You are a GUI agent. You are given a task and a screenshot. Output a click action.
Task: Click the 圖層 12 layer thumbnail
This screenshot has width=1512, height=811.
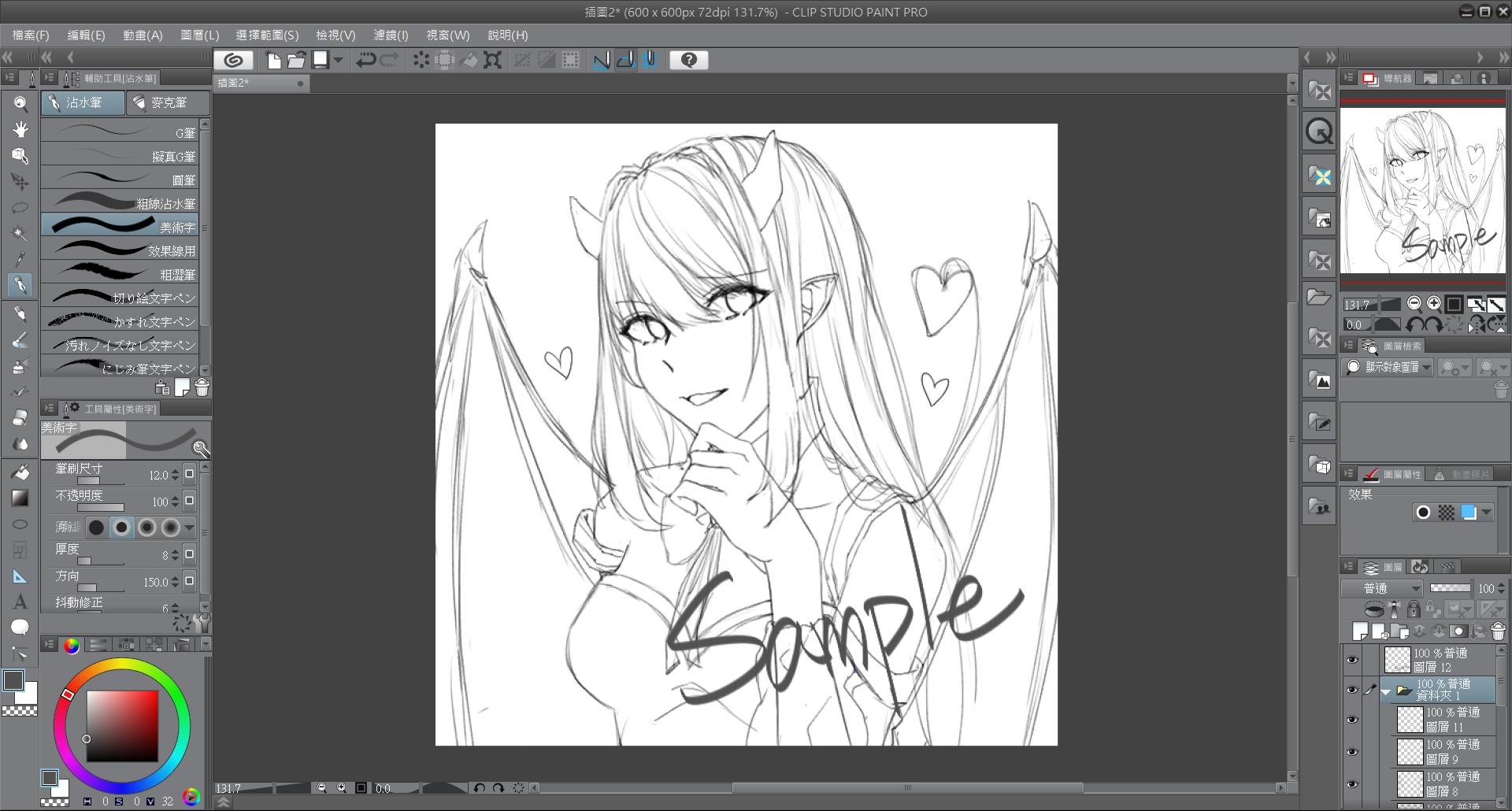pos(1397,660)
